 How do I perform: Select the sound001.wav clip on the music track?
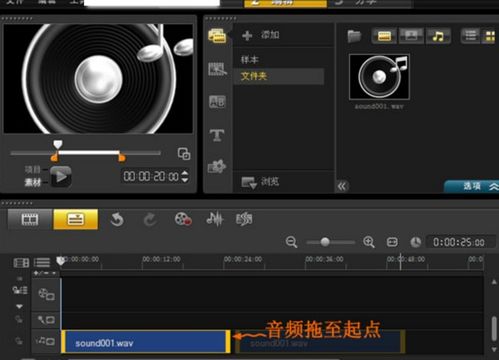pyautogui.click(x=146, y=342)
